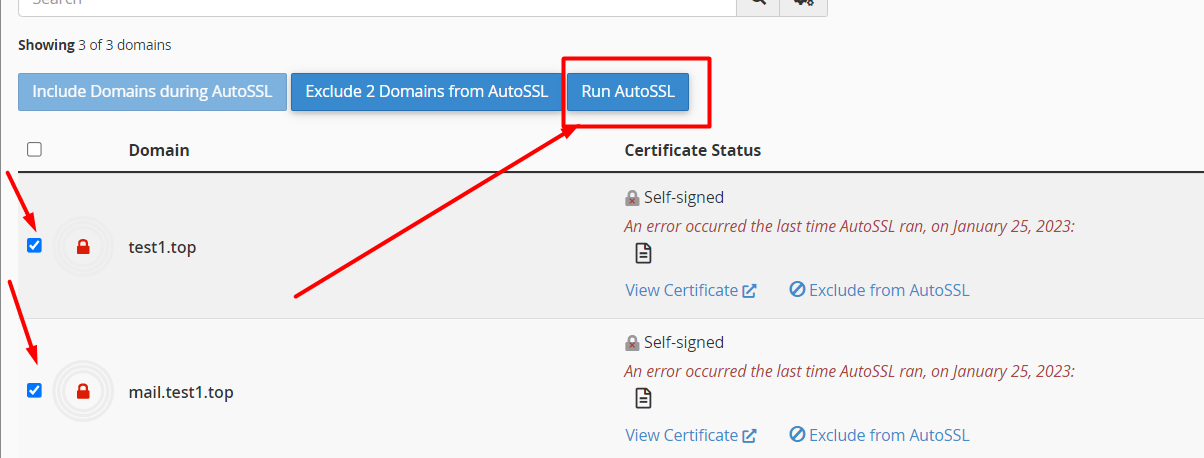Open AutoSSL error log icon for mail.test1.top
1204x458 pixels.
pyautogui.click(x=644, y=399)
